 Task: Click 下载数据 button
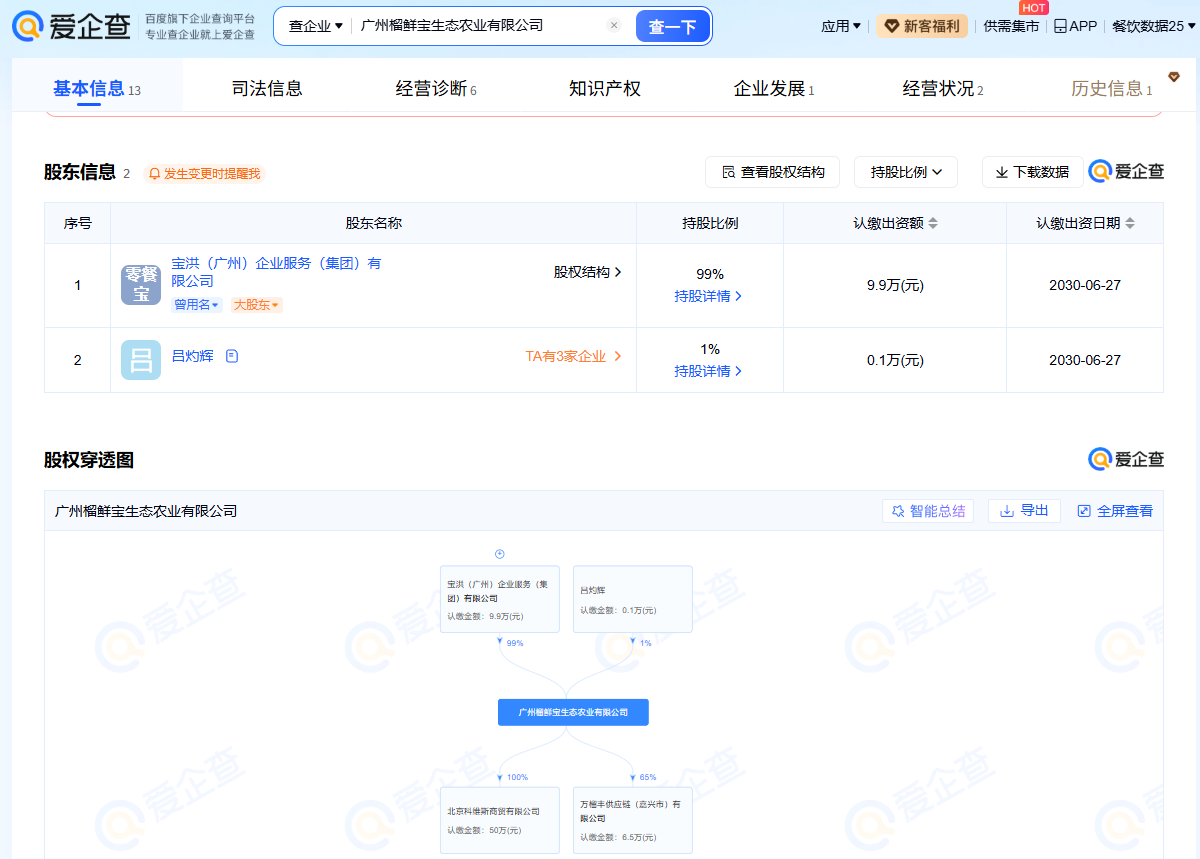point(1033,172)
